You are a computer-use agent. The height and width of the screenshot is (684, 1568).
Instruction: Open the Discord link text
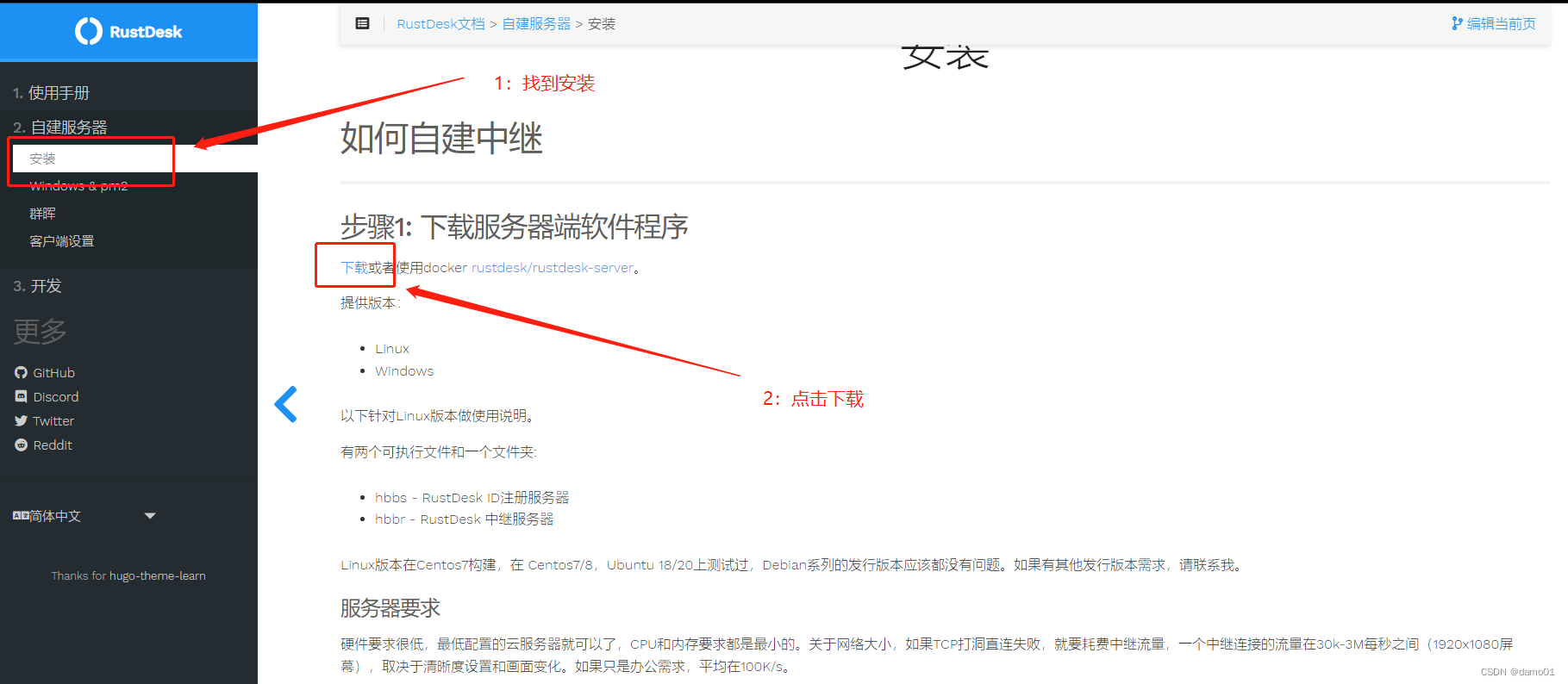click(x=55, y=396)
